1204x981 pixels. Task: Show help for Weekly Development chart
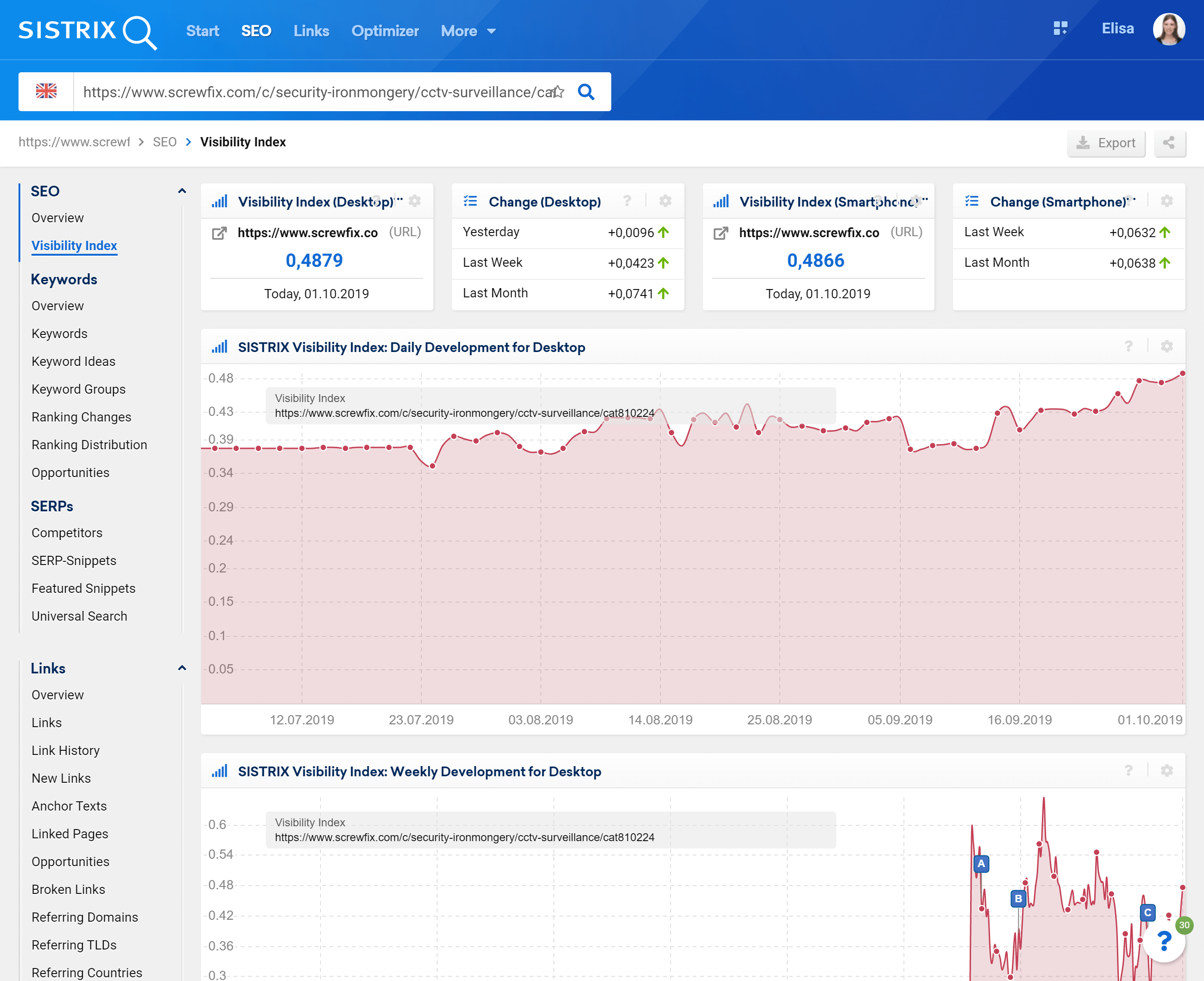tap(1129, 771)
